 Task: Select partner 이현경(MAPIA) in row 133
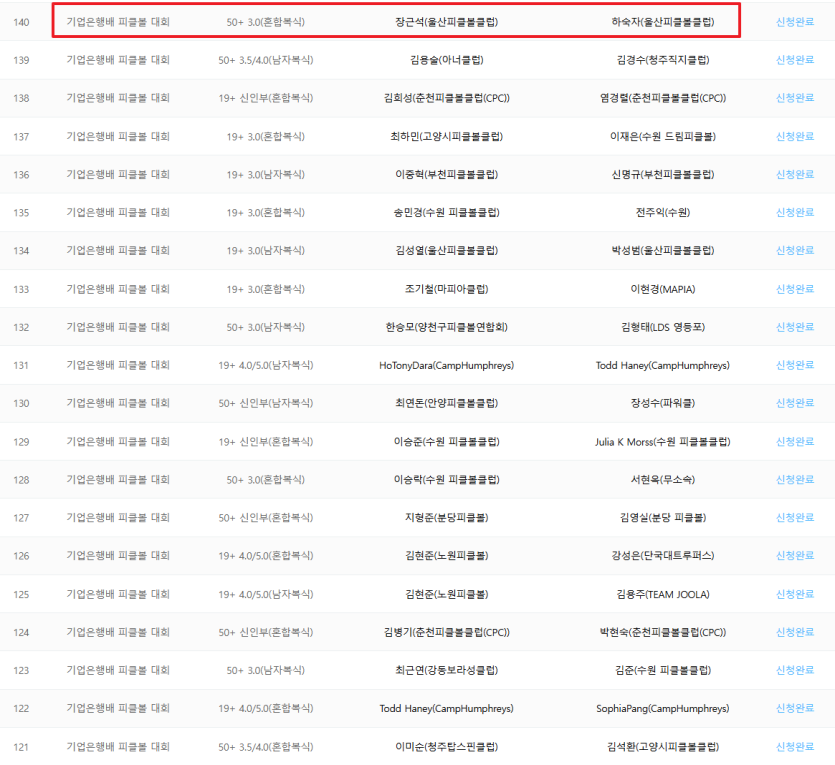(662, 289)
